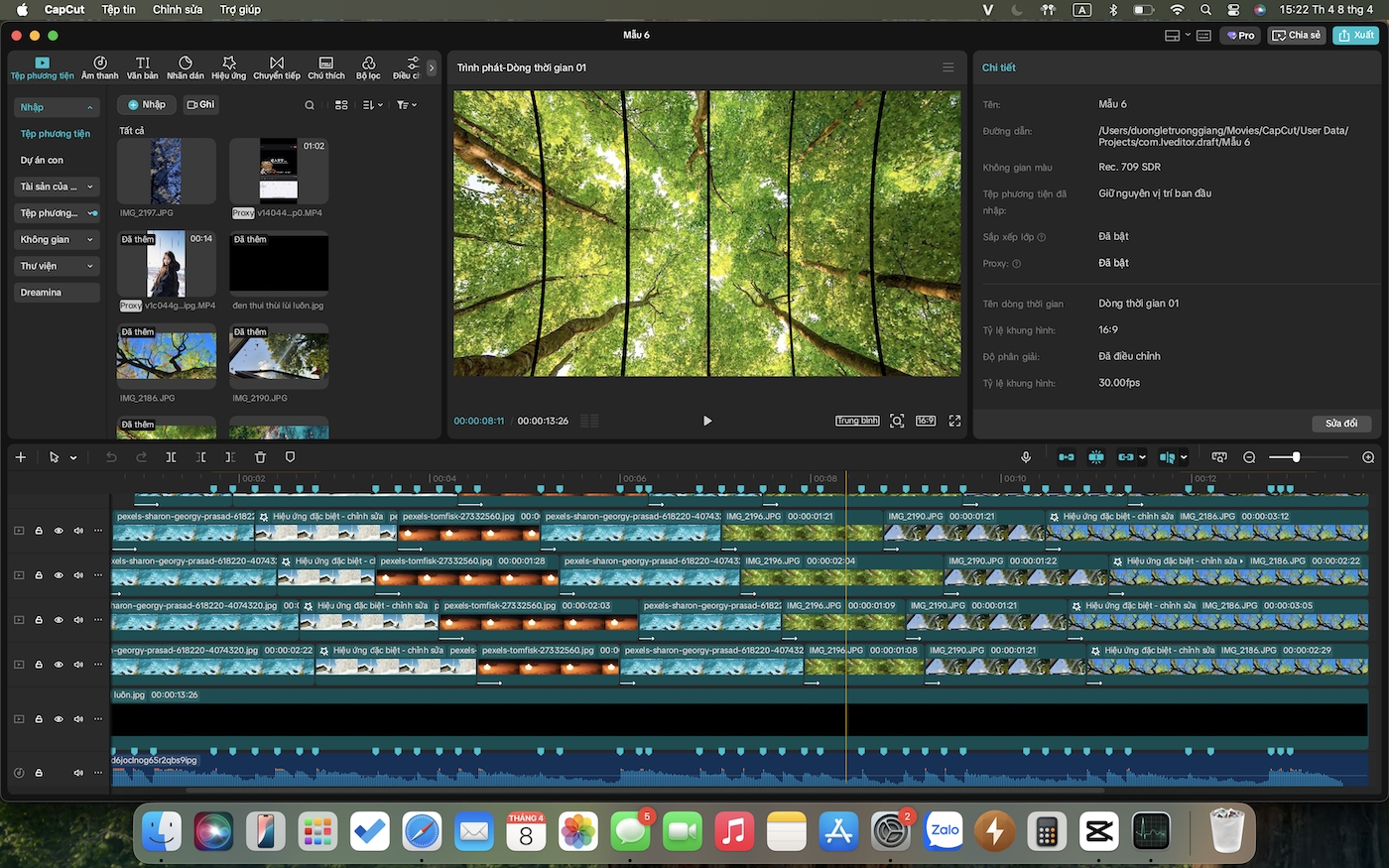
Task: Expand the player to full screen
Action: click(x=954, y=421)
